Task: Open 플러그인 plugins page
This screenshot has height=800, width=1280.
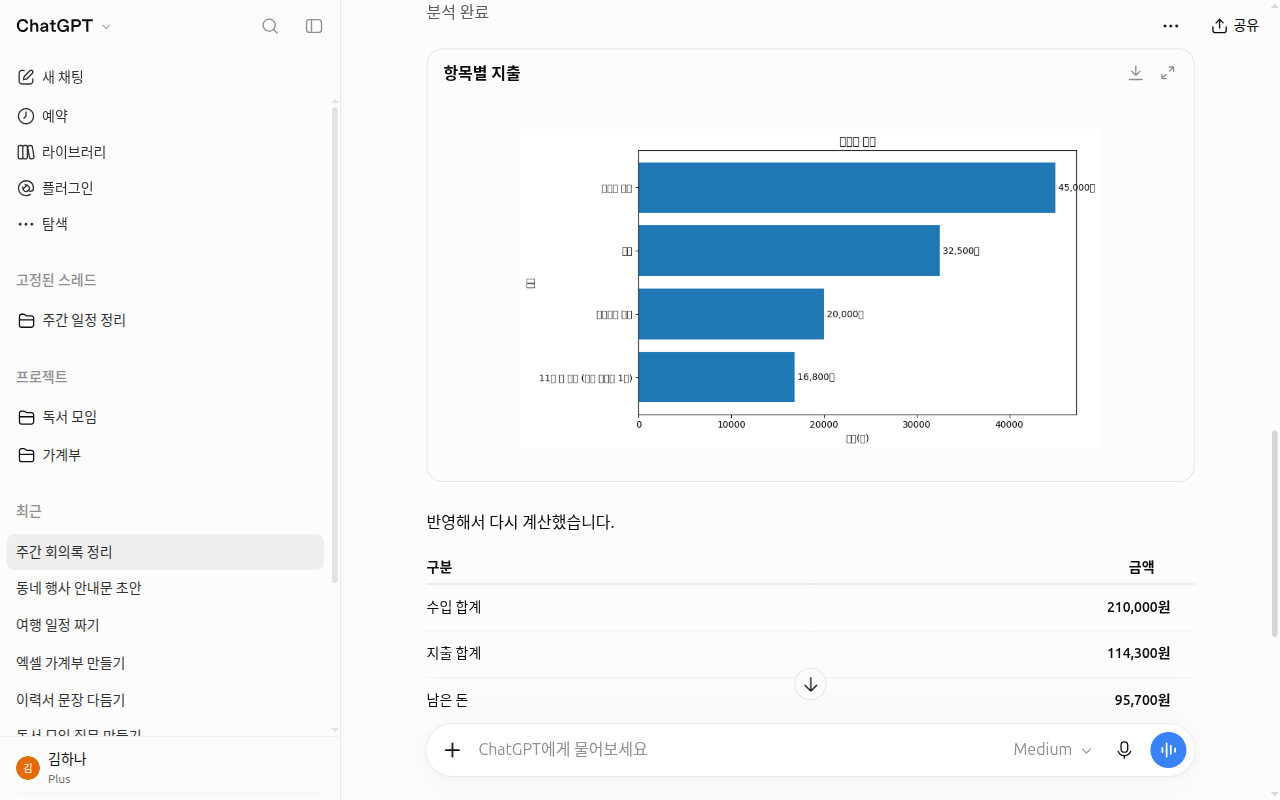Action: point(165,188)
